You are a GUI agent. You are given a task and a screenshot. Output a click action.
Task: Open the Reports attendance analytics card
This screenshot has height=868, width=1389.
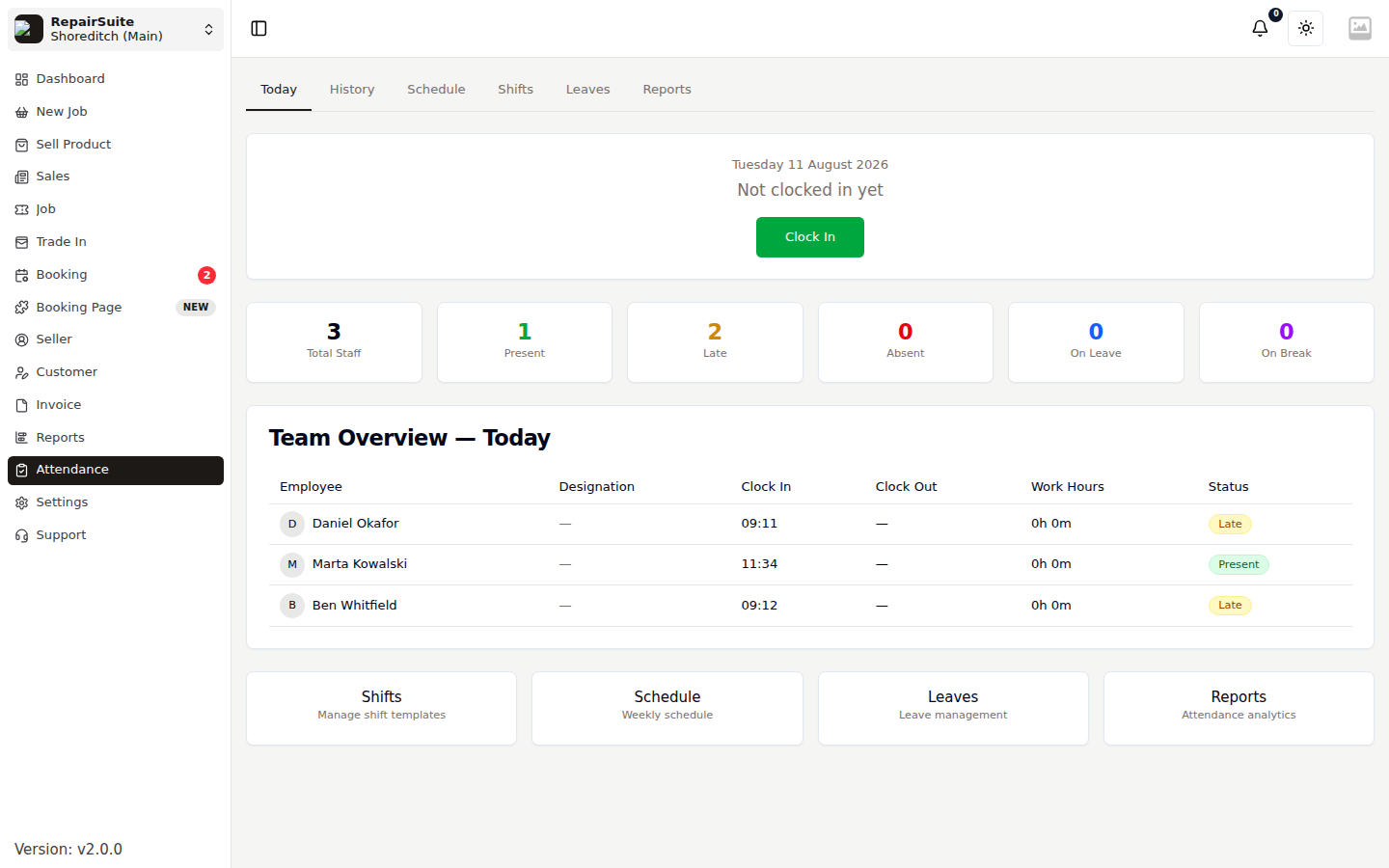coord(1239,709)
